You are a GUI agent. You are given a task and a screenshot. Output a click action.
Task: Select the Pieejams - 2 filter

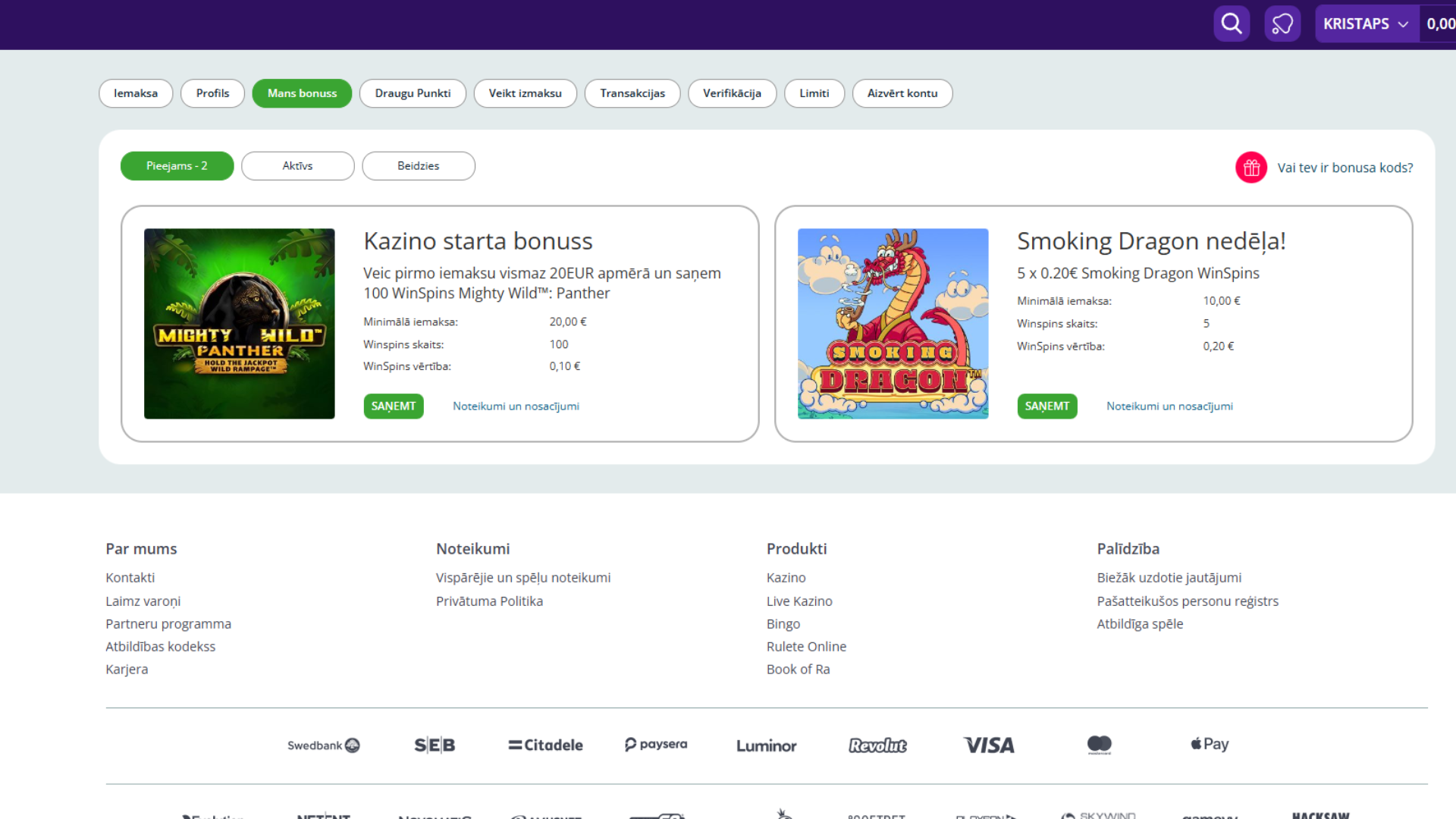coord(177,166)
